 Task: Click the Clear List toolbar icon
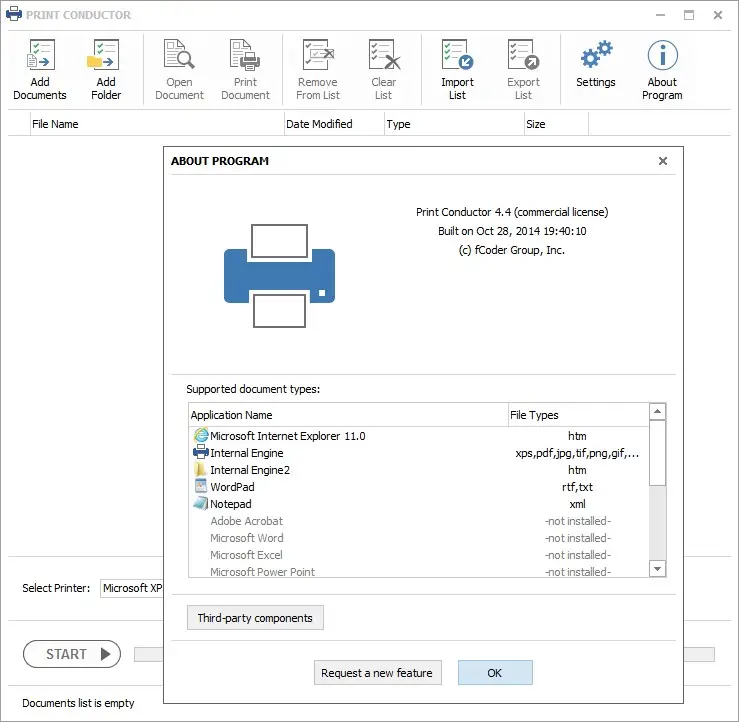pyautogui.click(x=384, y=55)
